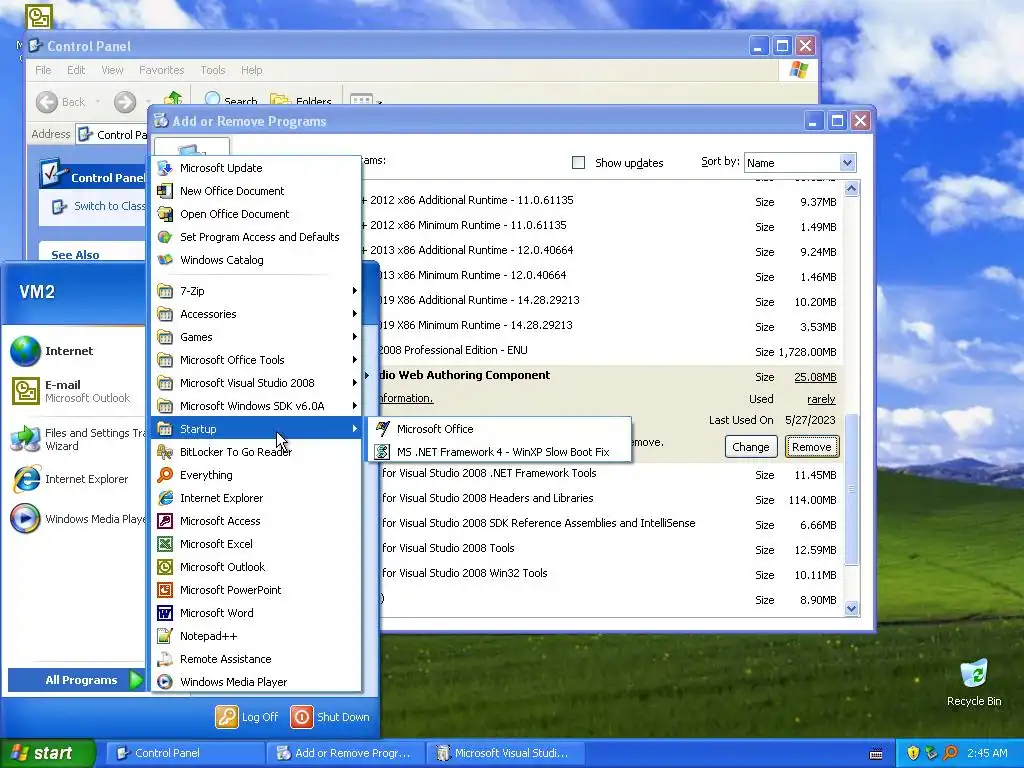Select the Visual Studio 2008 Headers and Libraries row

pos(611,499)
